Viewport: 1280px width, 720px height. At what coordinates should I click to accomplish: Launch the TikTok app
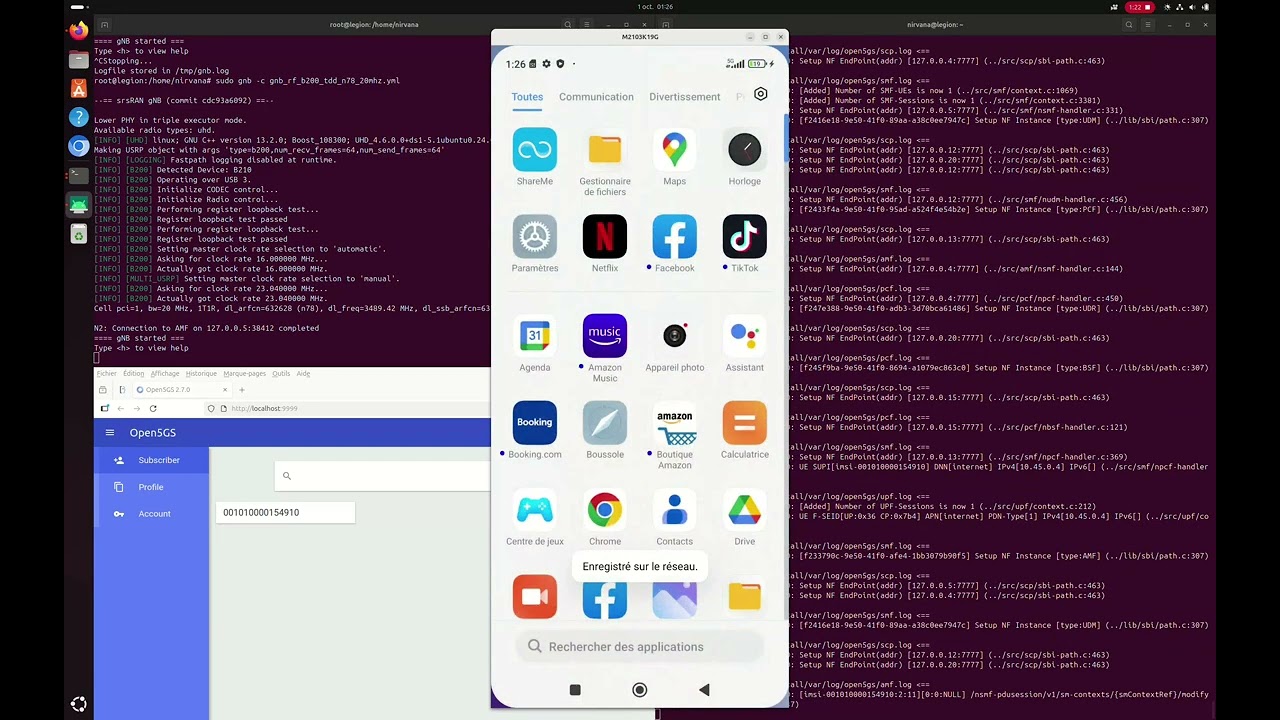click(x=745, y=237)
